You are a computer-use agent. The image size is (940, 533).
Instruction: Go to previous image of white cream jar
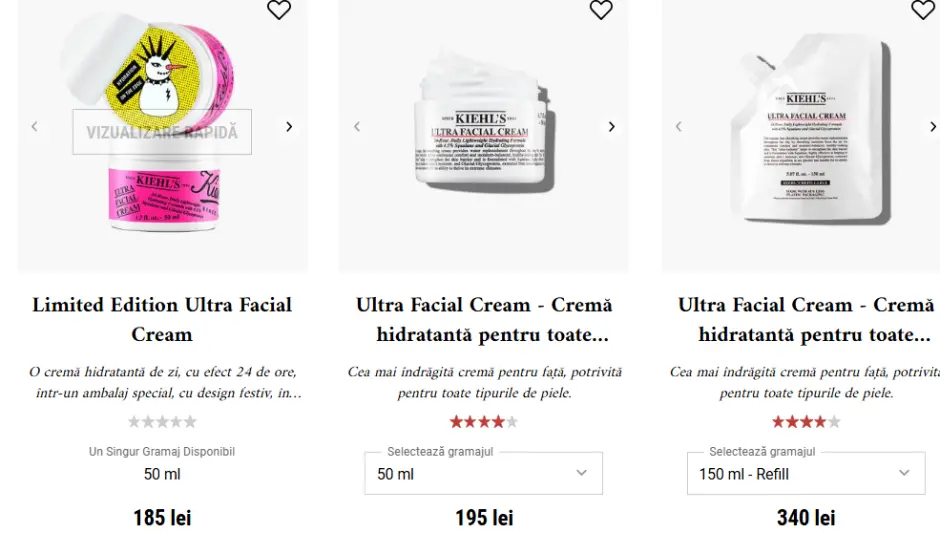[x=357, y=127]
